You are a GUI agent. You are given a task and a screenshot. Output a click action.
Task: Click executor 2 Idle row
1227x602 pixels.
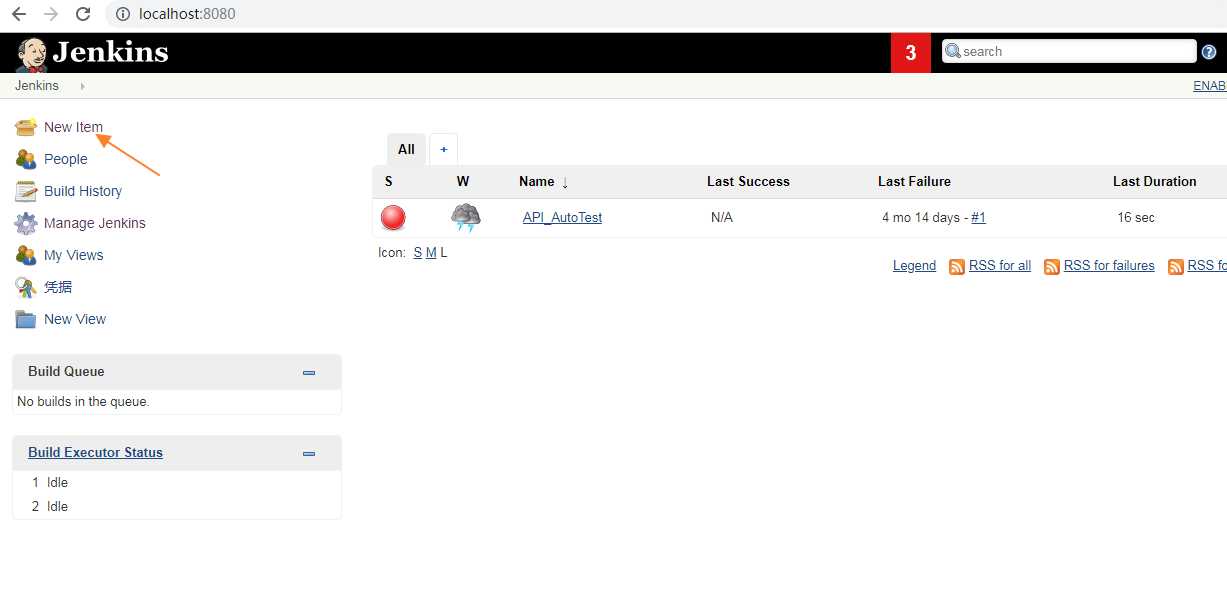[177, 506]
